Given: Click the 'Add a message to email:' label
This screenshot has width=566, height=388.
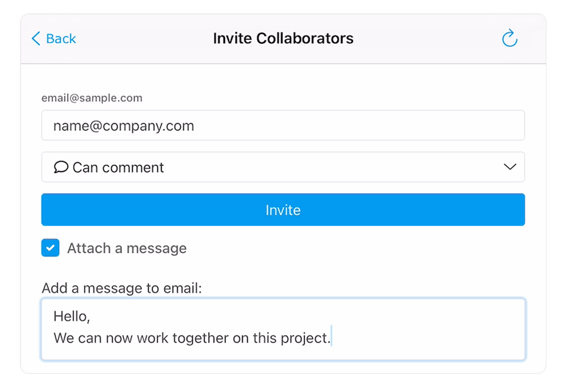Looking at the screenshot, I should click(122, 288).
